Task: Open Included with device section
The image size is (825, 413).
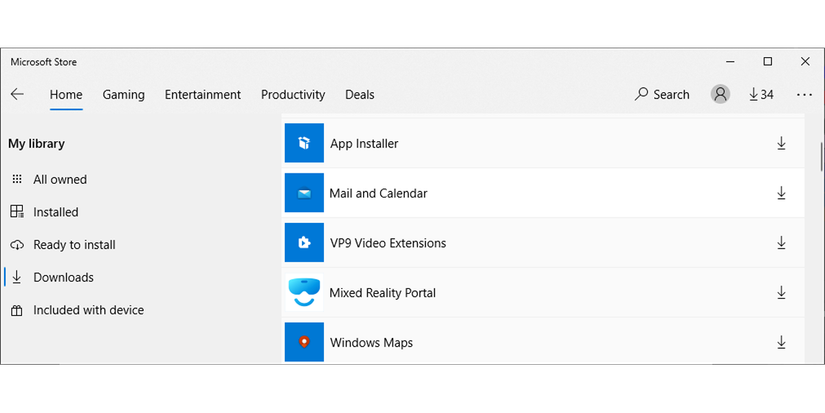Action: tap(88, 310)
